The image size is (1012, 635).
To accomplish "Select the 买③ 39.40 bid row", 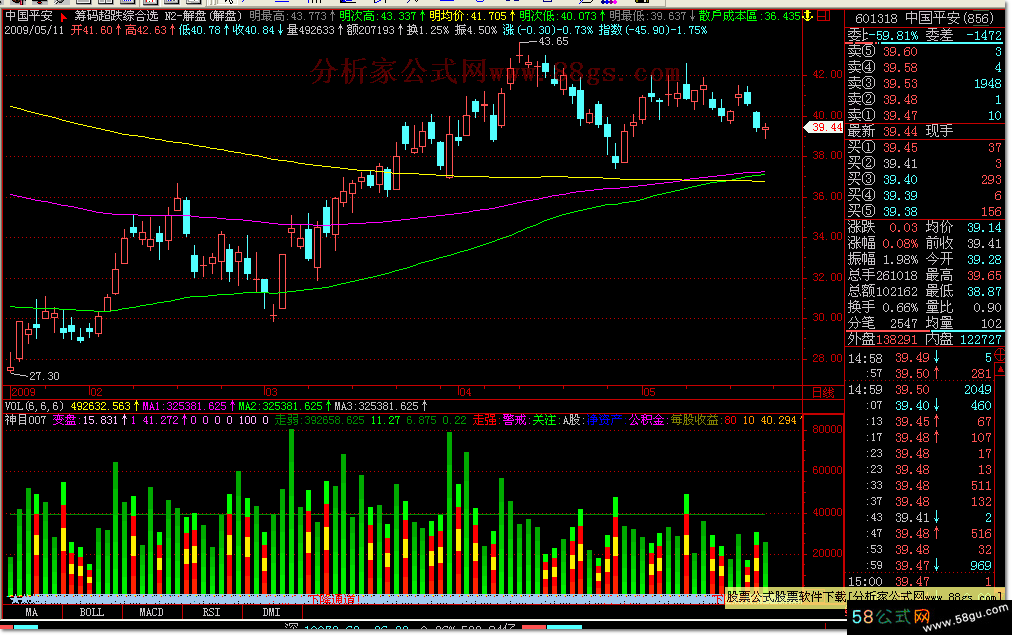I will pos(925,179).
